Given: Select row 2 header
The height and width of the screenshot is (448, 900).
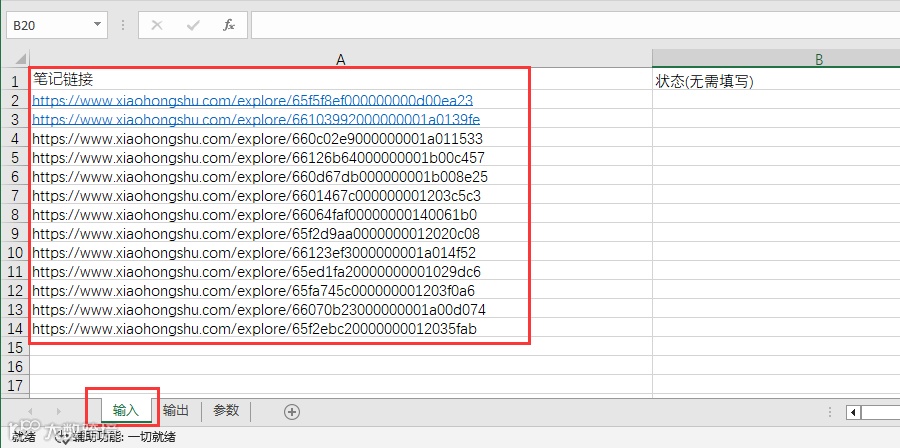Looking at the screenshot, I should click(x=15, y=100).
